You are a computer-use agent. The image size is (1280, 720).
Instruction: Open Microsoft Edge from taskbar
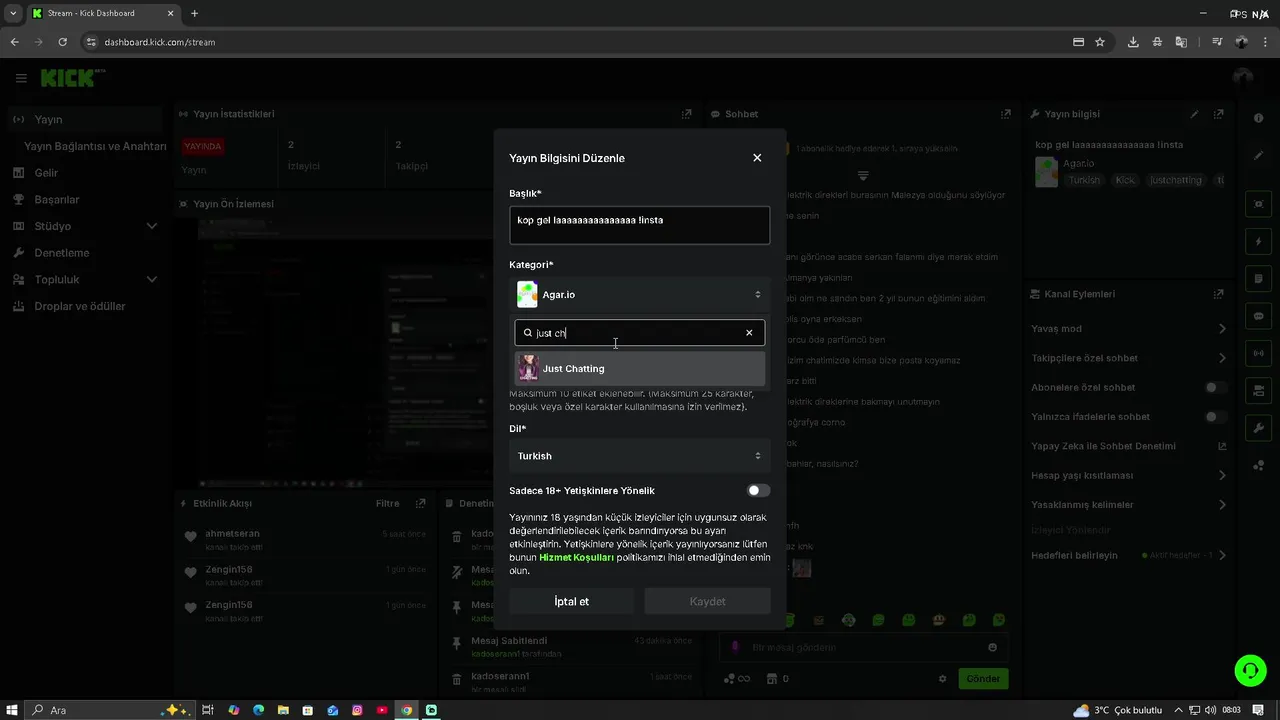click(x=258, y=710)
